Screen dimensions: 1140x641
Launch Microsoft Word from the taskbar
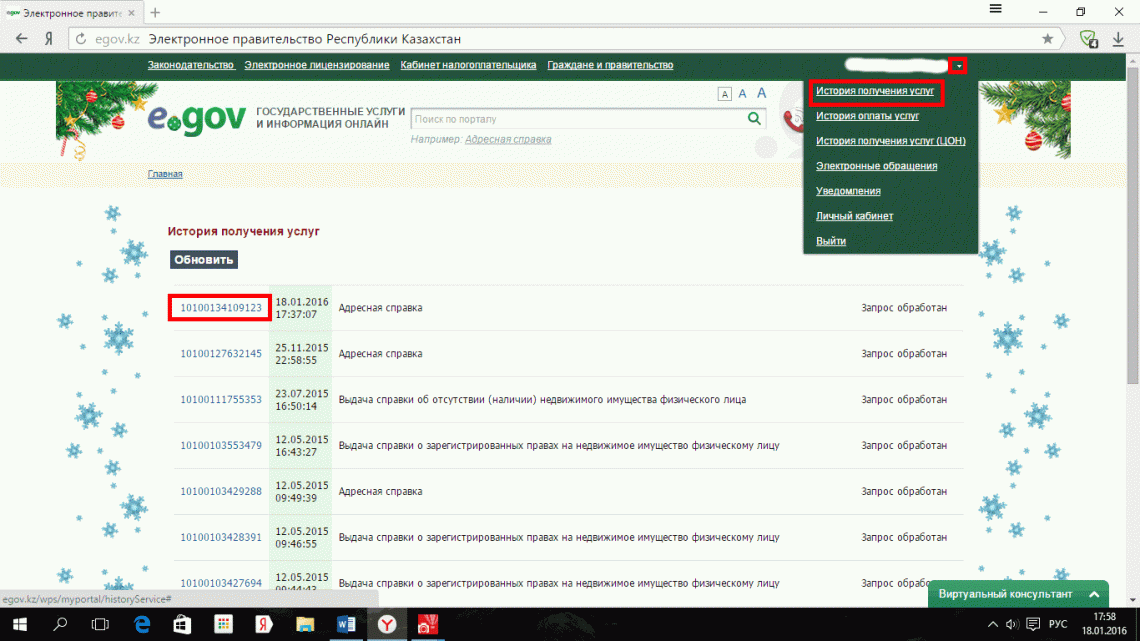tap(347, 624)
